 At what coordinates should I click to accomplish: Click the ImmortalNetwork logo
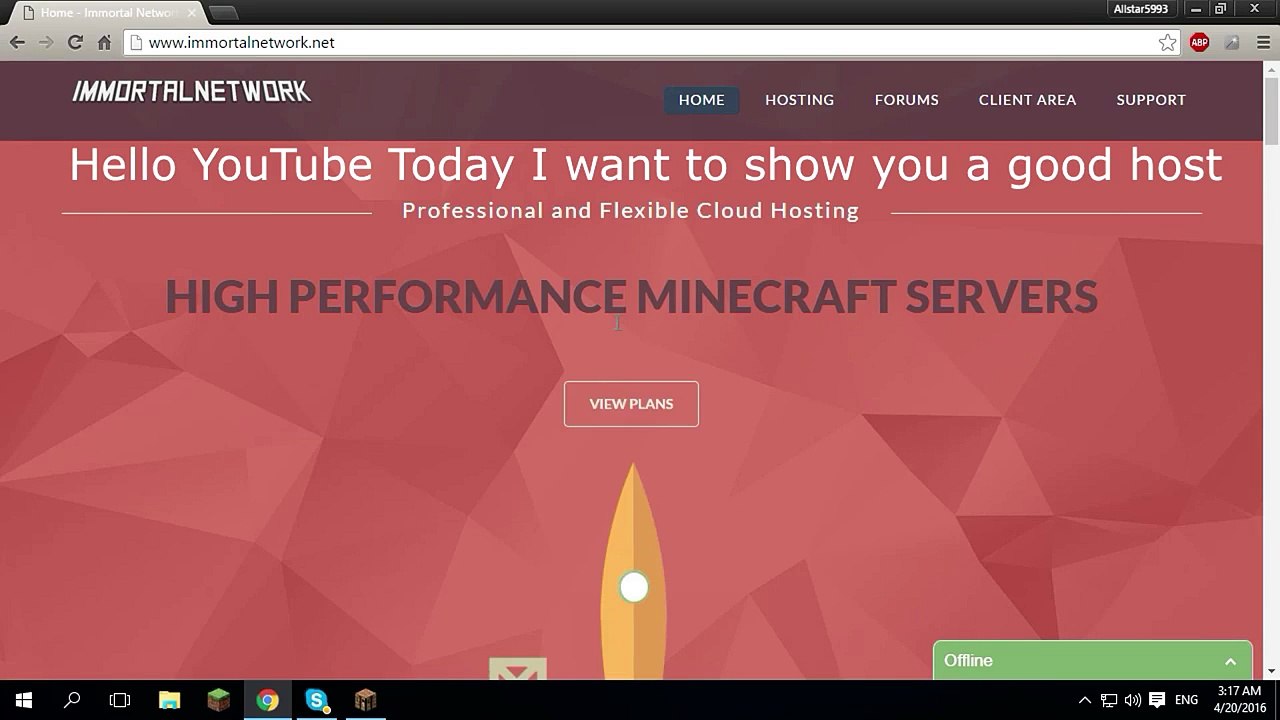pyautogui.click(x=191, y=91)
